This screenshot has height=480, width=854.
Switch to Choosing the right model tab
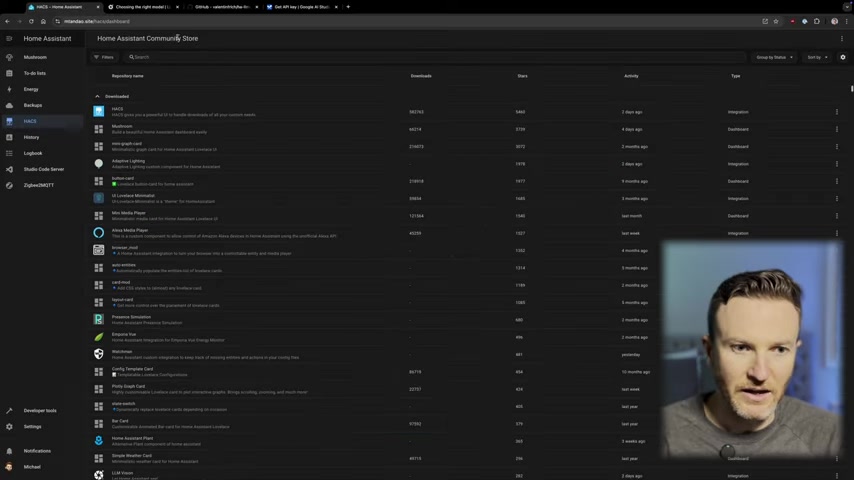click(x=143, y=7)
